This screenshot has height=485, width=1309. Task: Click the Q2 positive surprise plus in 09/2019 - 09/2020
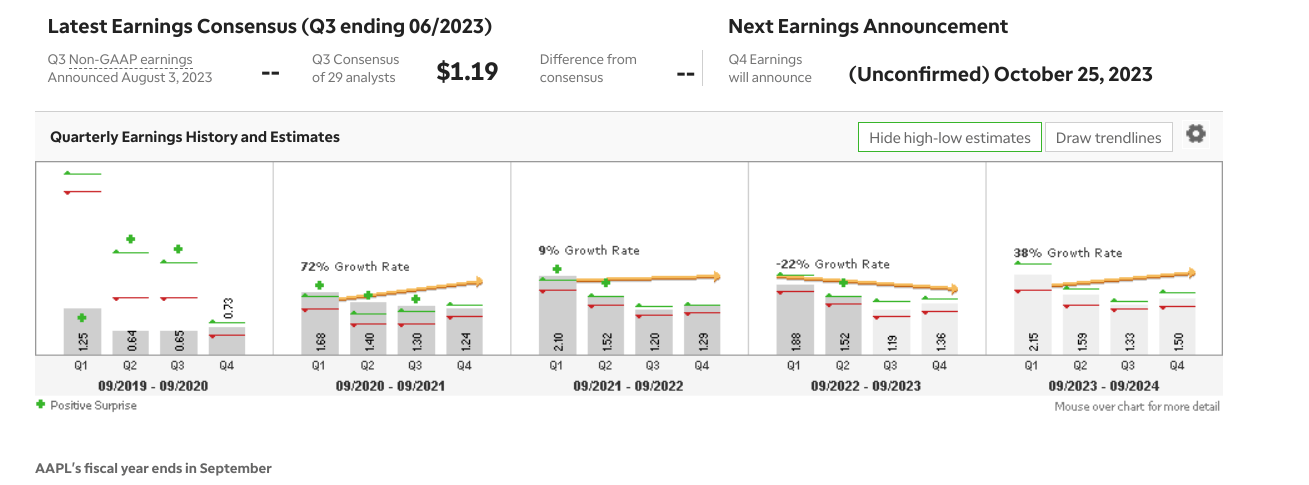coord(130,239)
